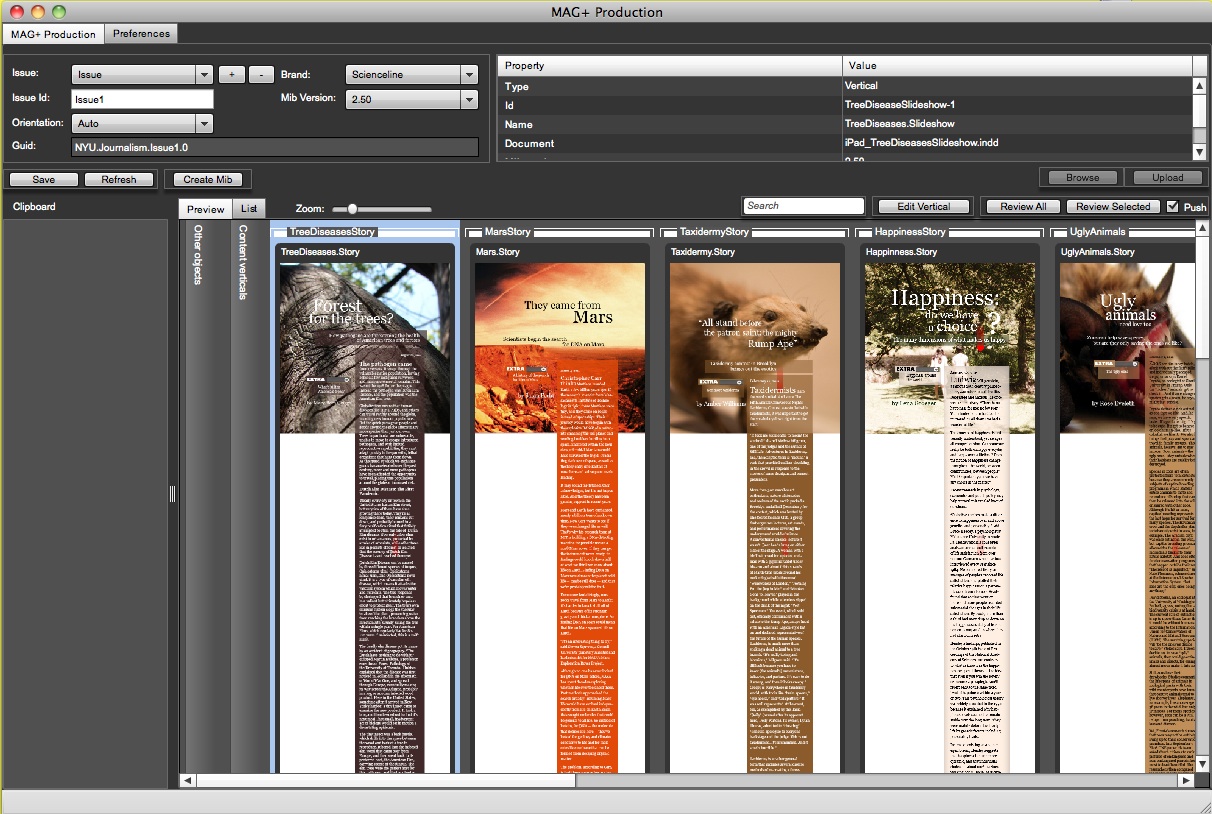1212x814 pixels.
Task: Open the Content verticals vertical tab
Action: click(x=242, y=262)
